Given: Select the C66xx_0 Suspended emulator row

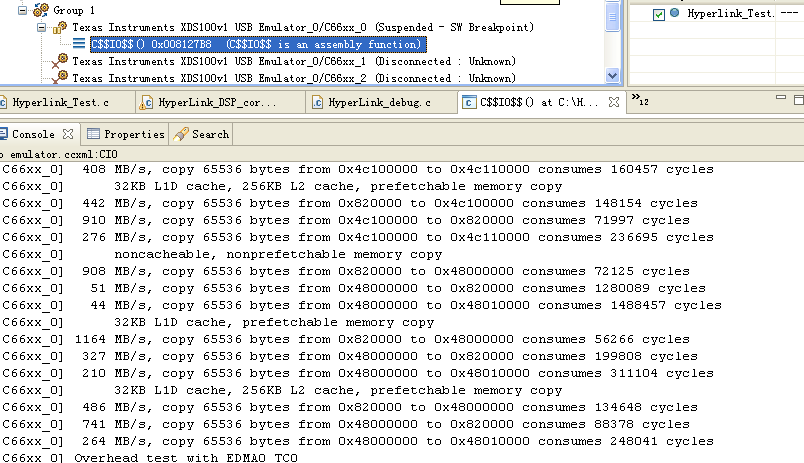Looking at the screenshot, I should tap(303, 28).
